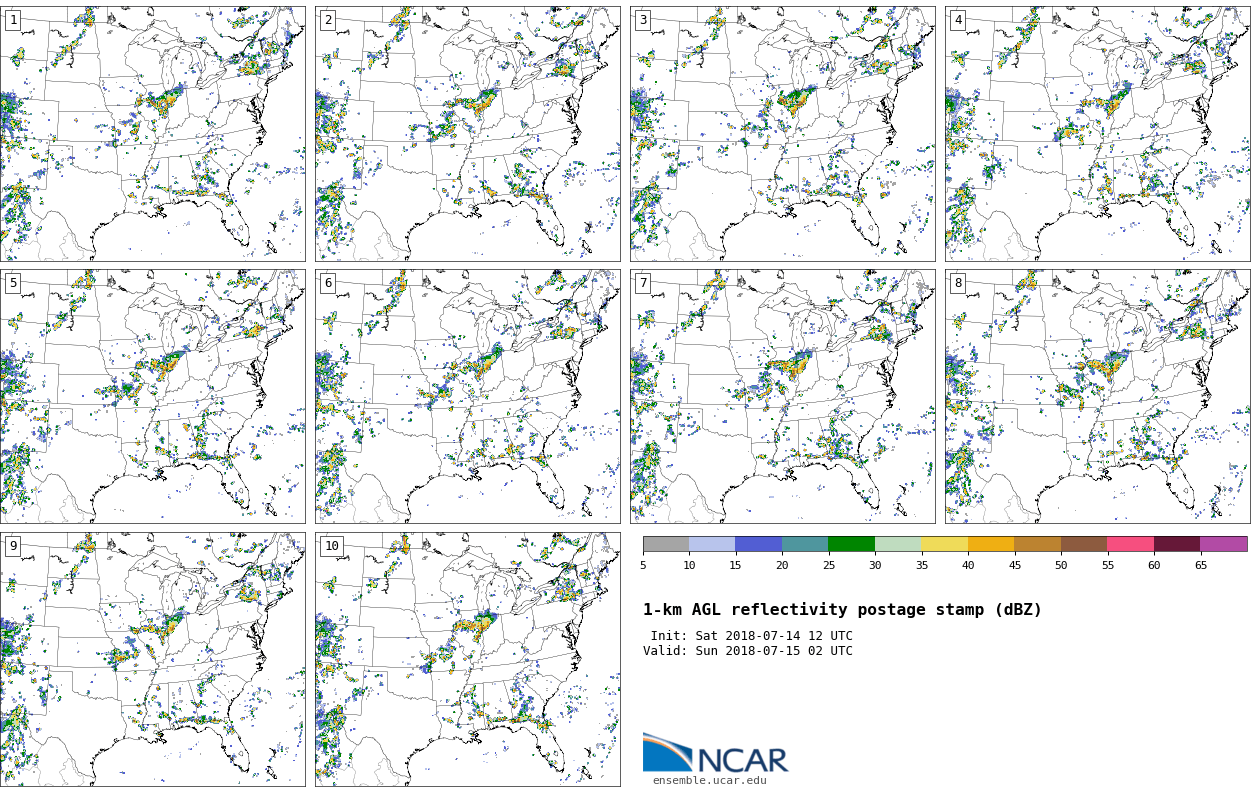This screenshot has height=788, width=1260.
Task: Click the Valid time text line
Action: coord(748,652)
